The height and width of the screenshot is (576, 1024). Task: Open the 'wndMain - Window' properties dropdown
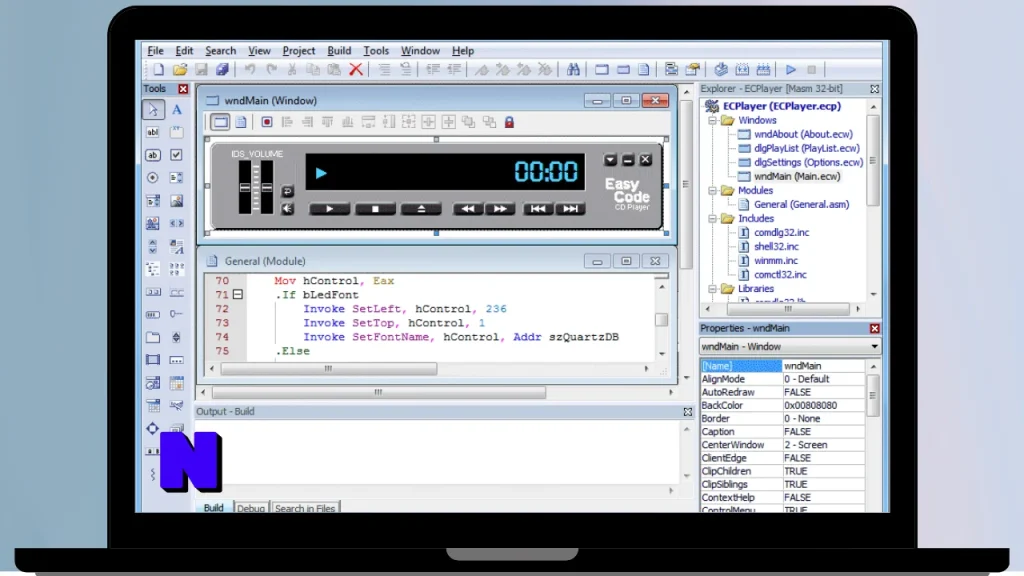tap(874, 347)
